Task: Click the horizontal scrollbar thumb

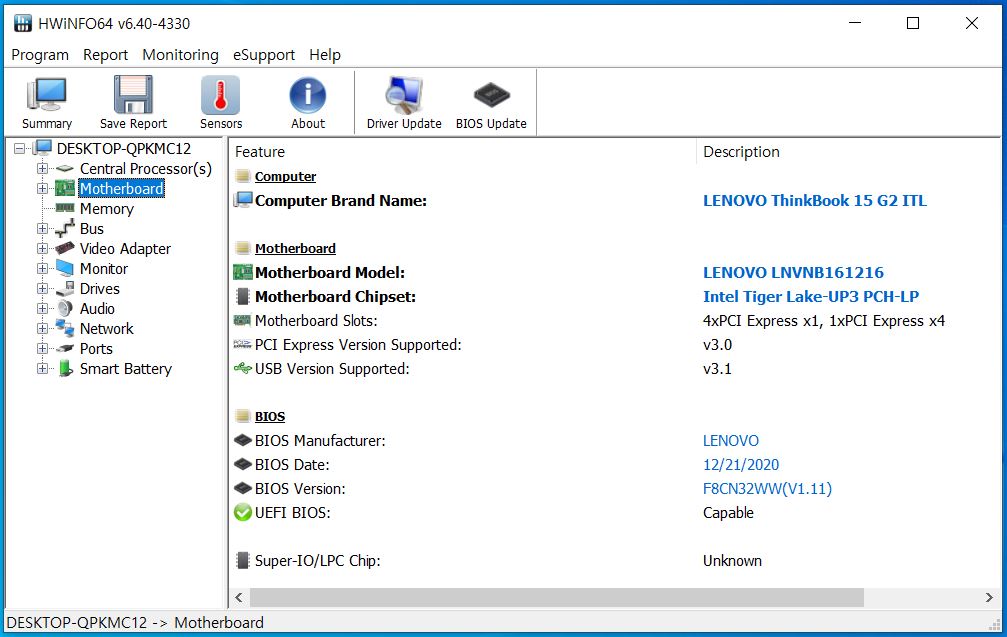Action: pos(556,597)
